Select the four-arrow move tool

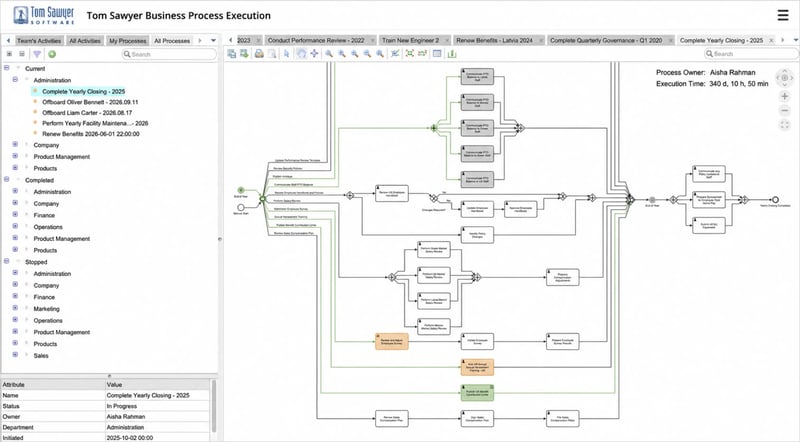(x=314, y=54)
